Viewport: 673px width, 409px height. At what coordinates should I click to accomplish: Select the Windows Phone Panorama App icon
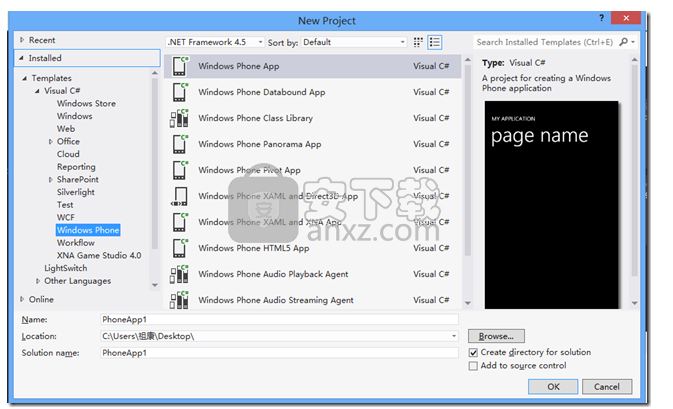(x=179, y=144)
